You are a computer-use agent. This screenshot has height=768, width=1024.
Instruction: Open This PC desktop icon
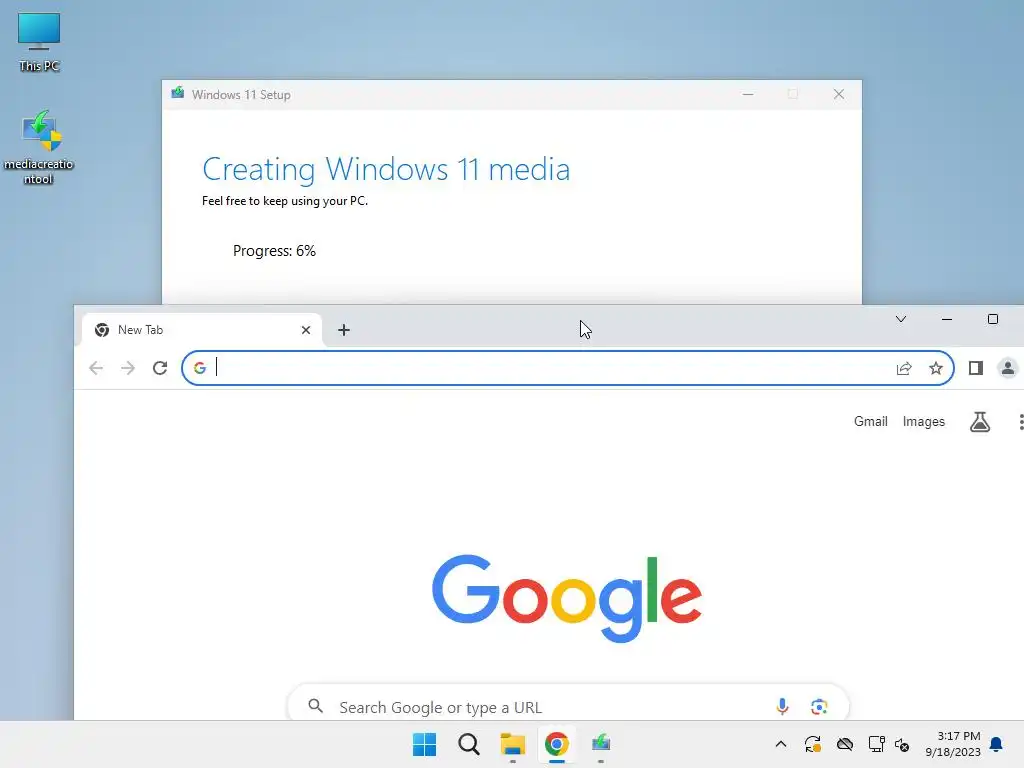point(39,41)
